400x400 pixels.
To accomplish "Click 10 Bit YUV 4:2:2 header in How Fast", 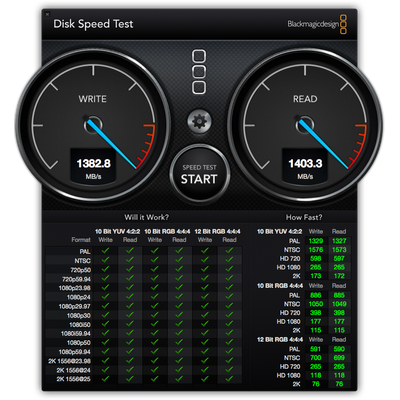I will click(280, 231).
